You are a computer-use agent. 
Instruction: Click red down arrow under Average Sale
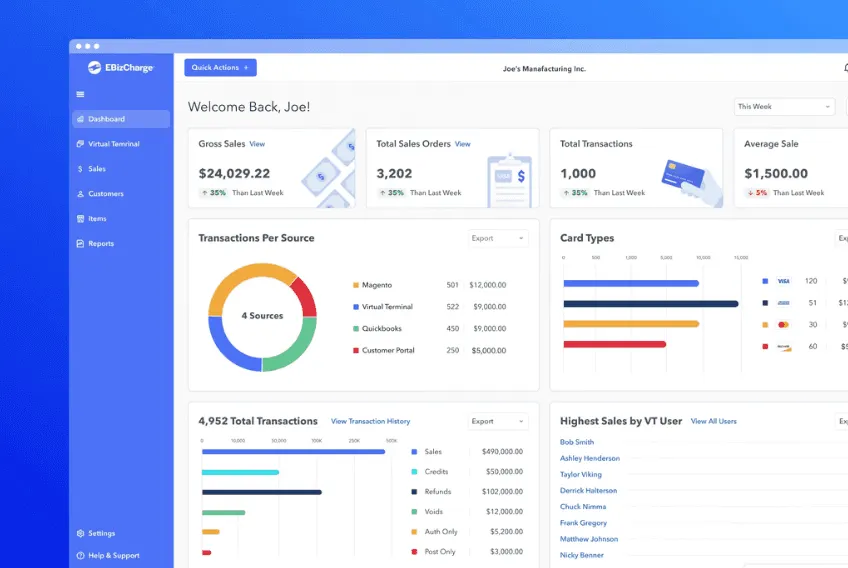751,193
